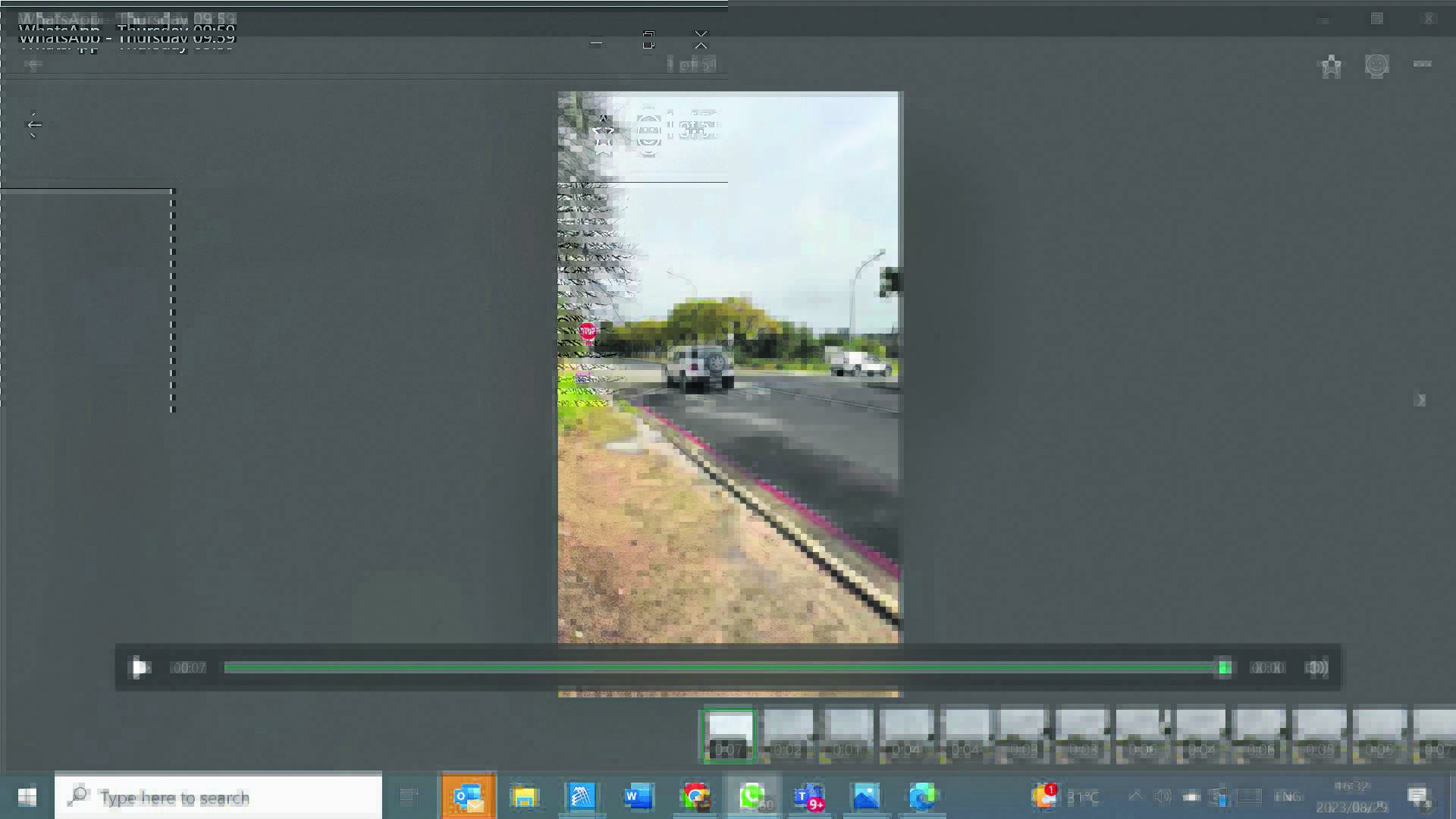This screenshot has height=819, width=1456.
Task: Open the Photos app in the taskbar
Action: [x=865, y=796]
